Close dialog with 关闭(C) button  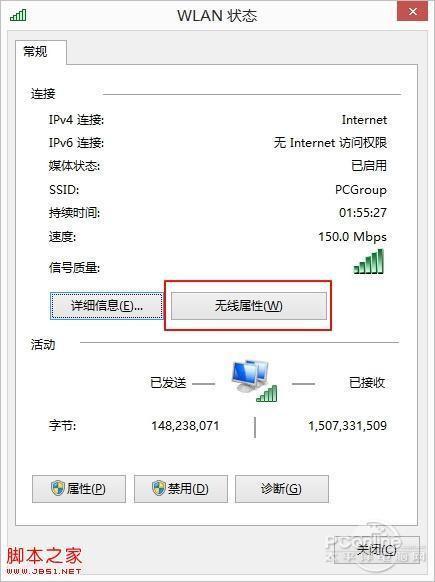click(377, 550)
